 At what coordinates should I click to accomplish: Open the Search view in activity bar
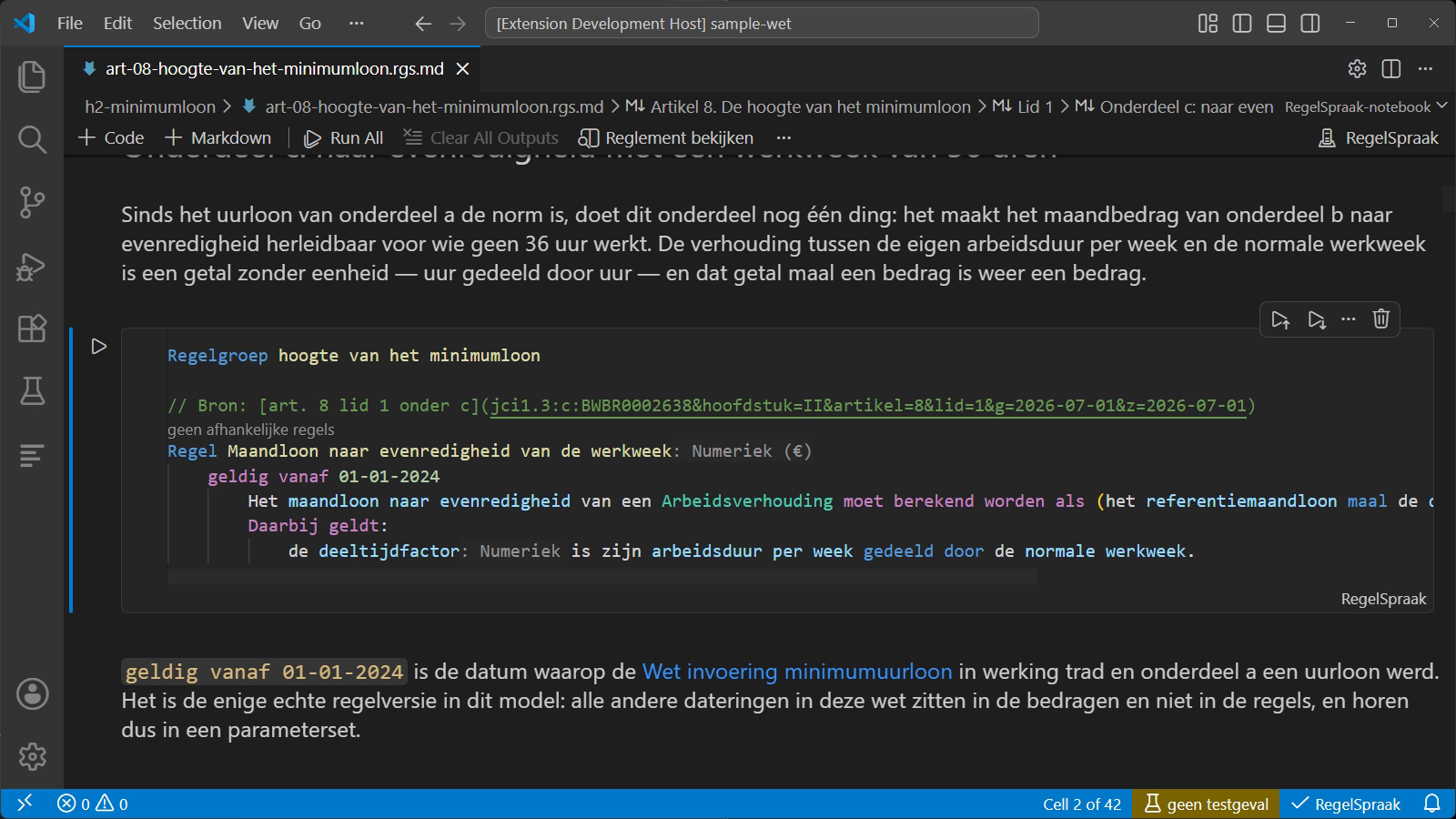pos(32,139)
